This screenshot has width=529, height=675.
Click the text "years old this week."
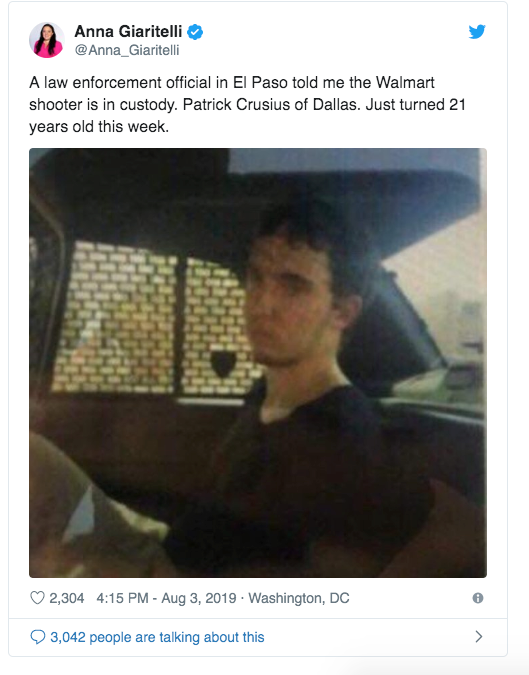tap(99, 127)
